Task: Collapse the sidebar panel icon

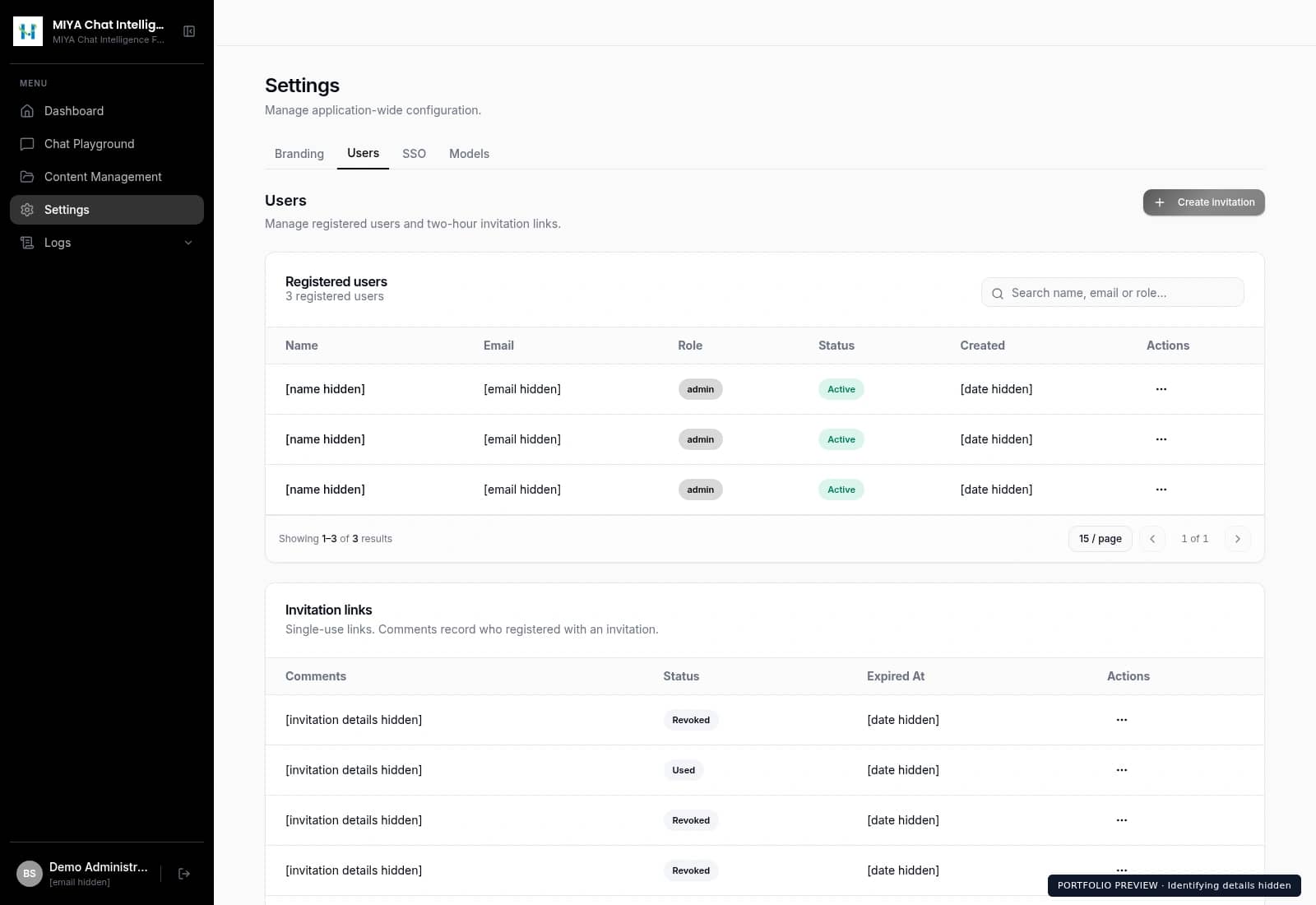Action: coord(189,31)
